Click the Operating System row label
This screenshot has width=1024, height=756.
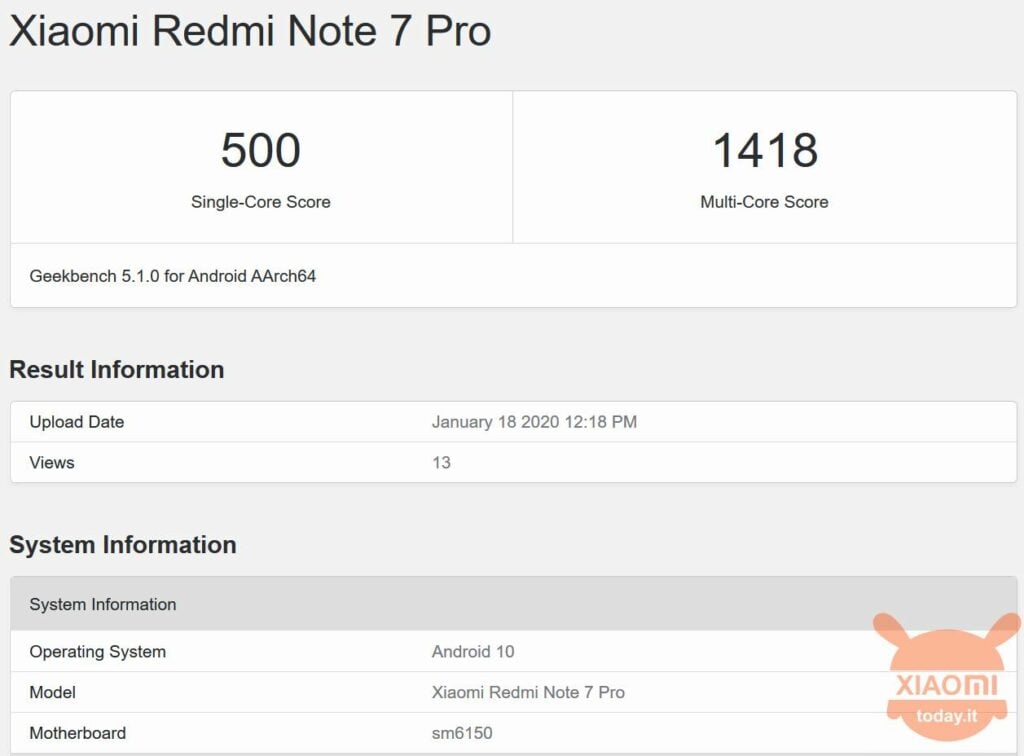click(97, 652)
